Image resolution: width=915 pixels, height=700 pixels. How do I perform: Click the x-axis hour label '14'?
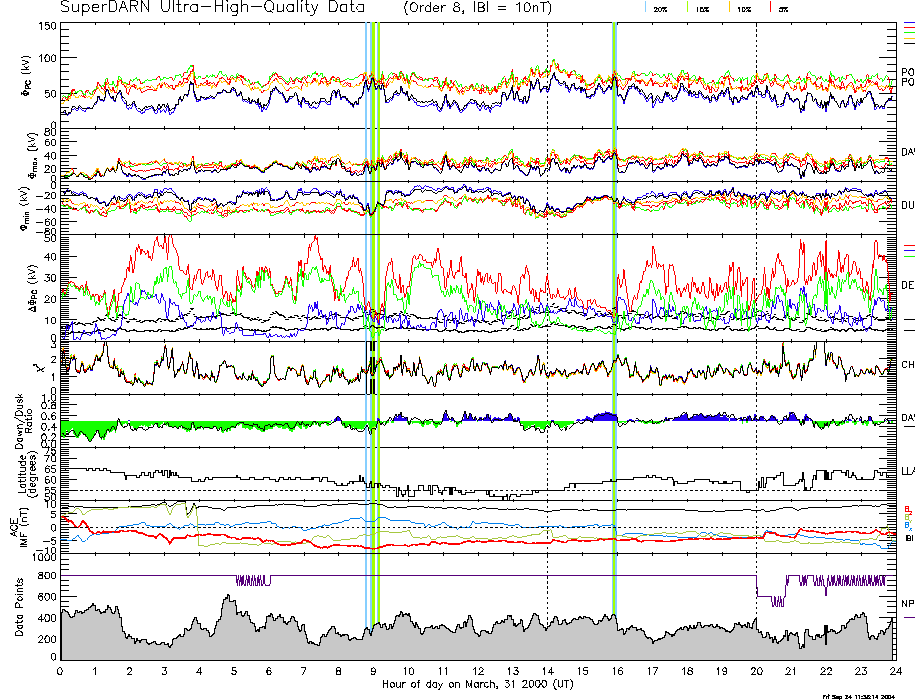tap(547, 671)
